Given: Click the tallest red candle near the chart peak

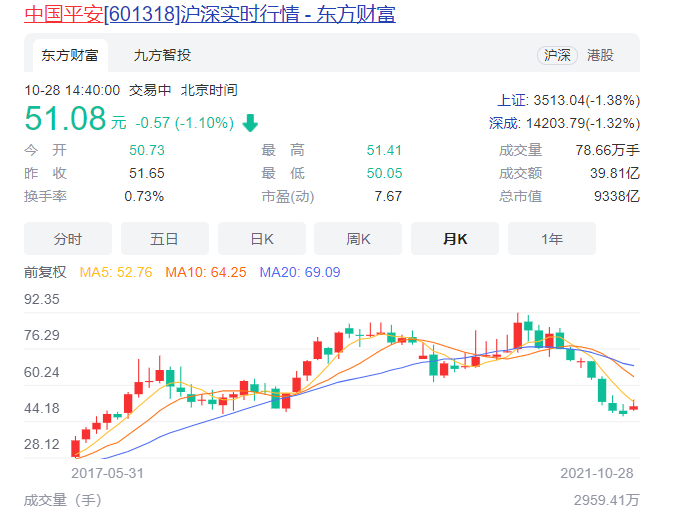Looking at the screenshot, I should pos(518,334).
